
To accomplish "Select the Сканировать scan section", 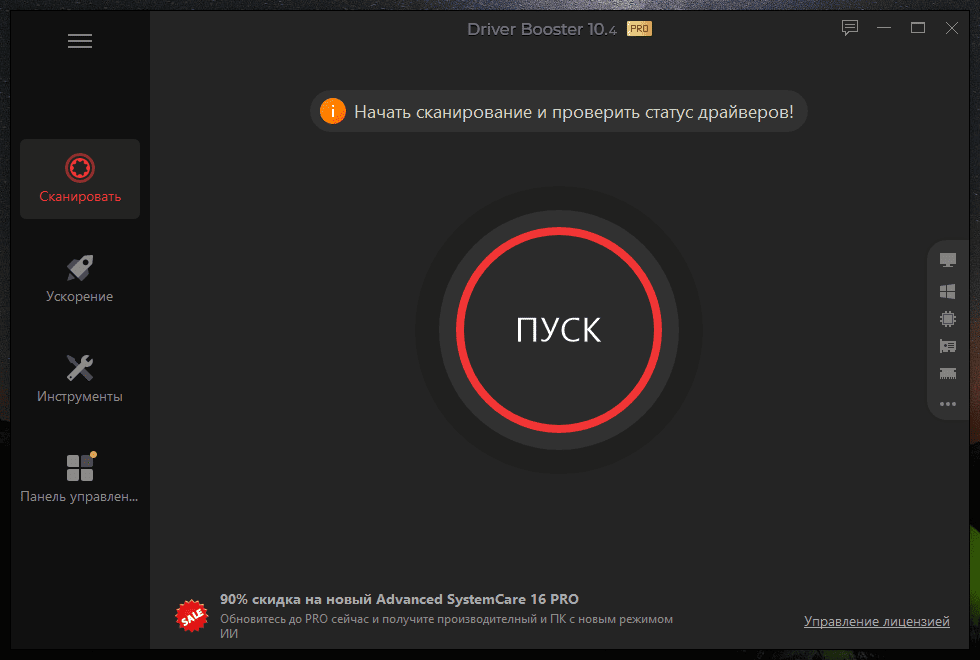I will 80,179.
